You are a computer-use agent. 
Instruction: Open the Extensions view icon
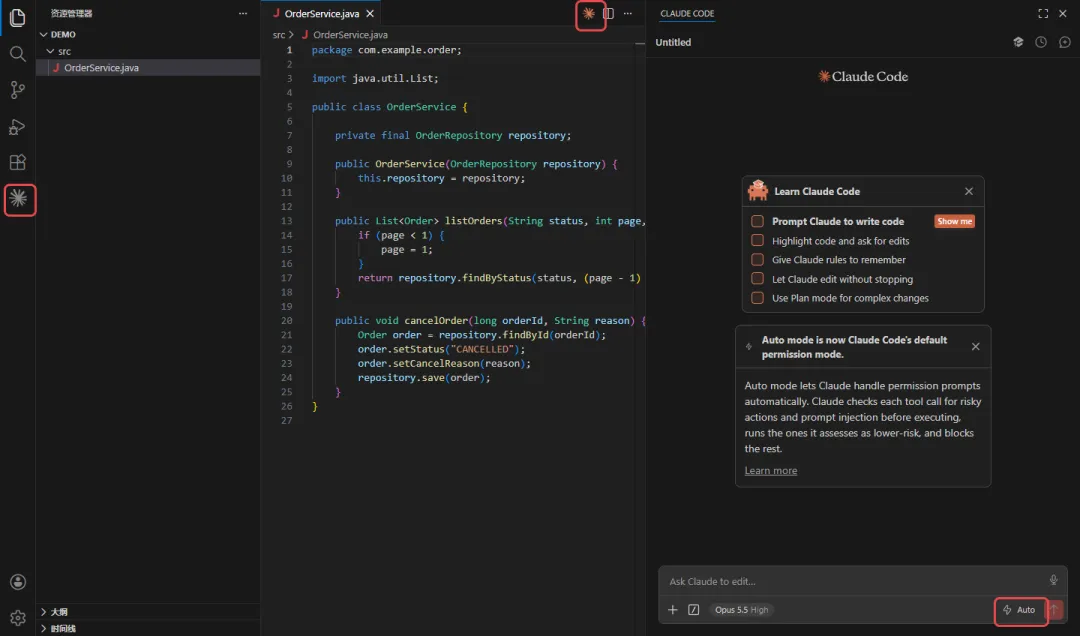click(x=18, y=162)
